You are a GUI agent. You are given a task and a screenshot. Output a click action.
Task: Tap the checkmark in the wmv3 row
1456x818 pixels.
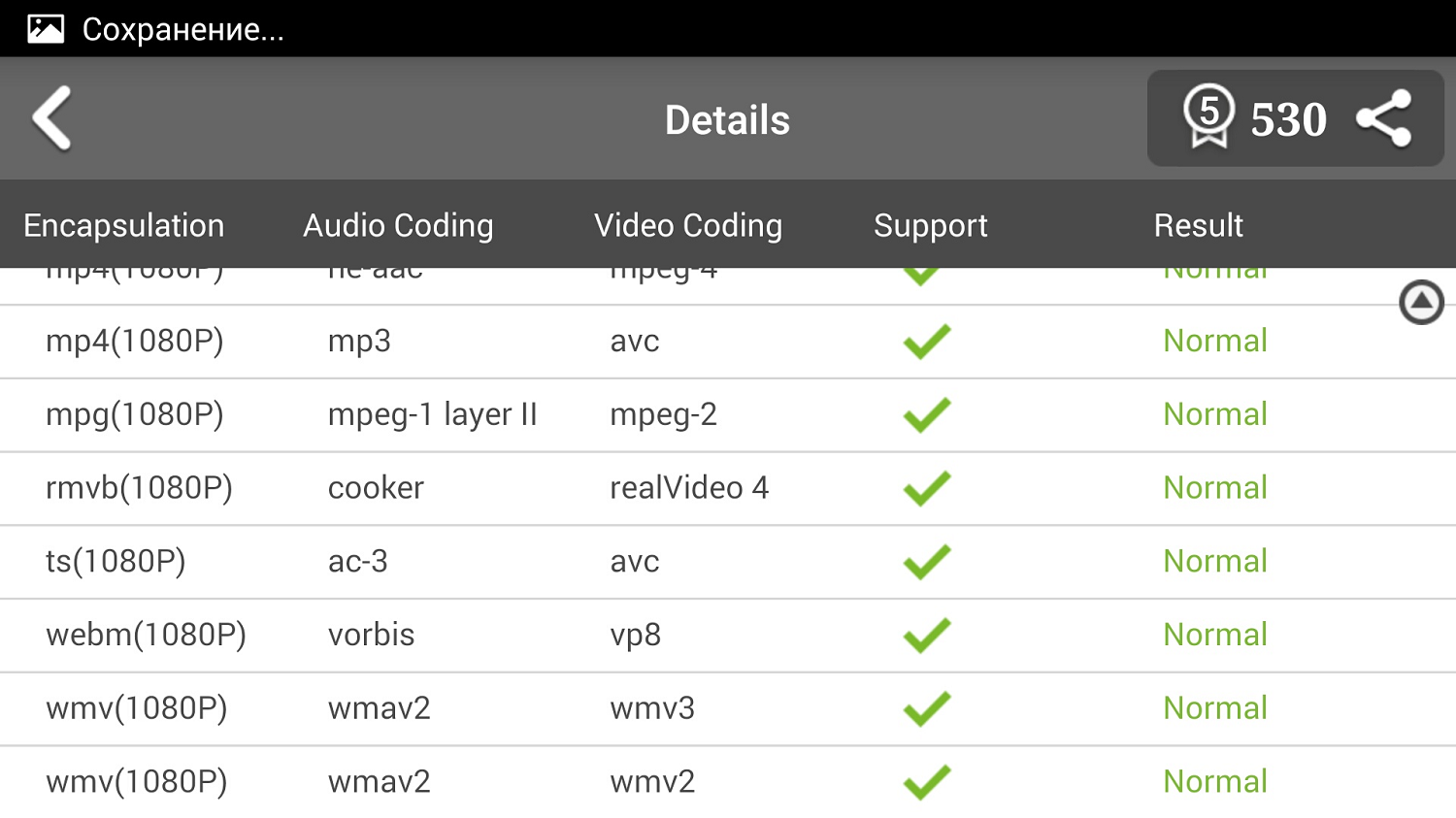coord(927,709)
